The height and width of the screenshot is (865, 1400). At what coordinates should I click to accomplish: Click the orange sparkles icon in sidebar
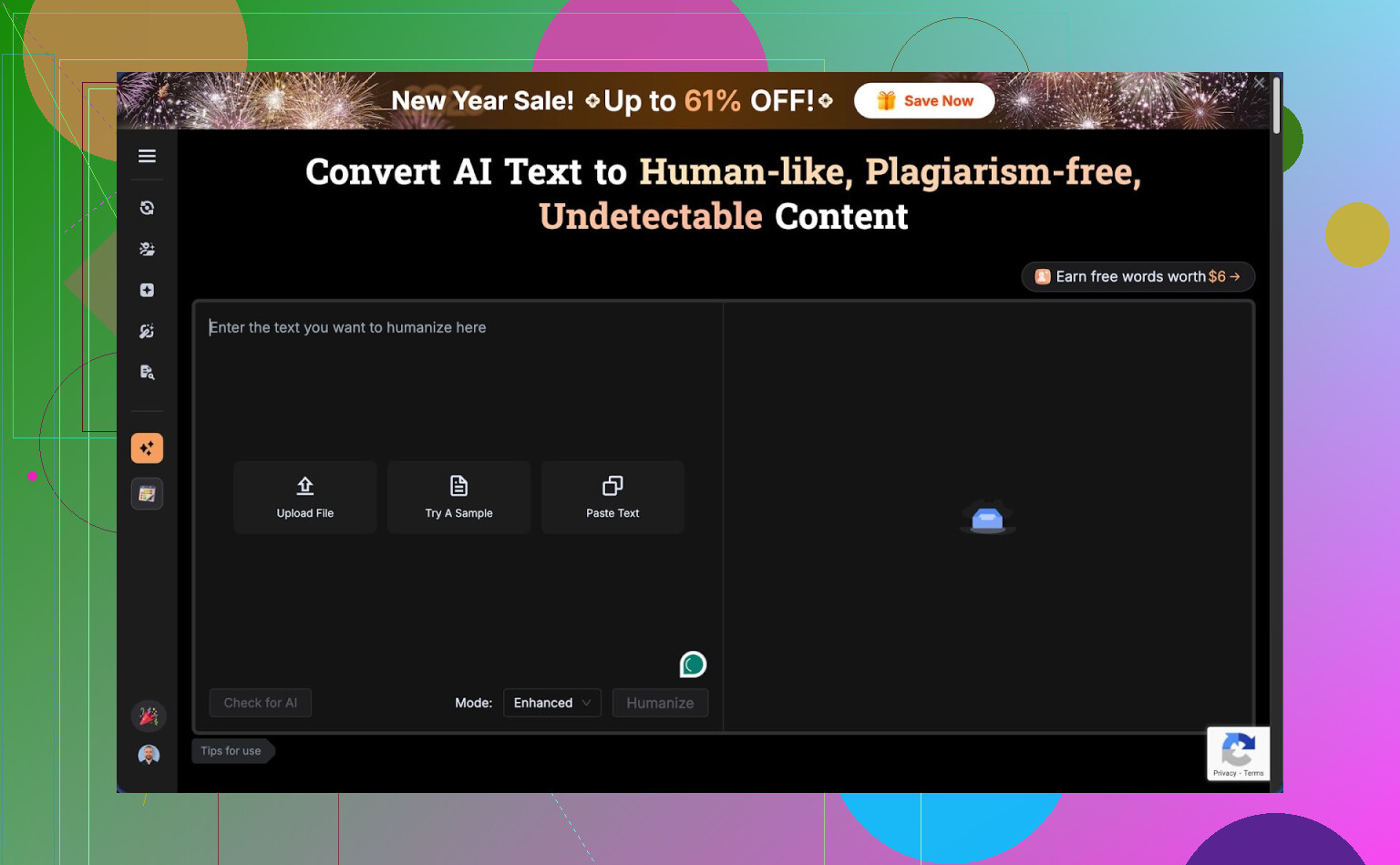tap(147, 448)
